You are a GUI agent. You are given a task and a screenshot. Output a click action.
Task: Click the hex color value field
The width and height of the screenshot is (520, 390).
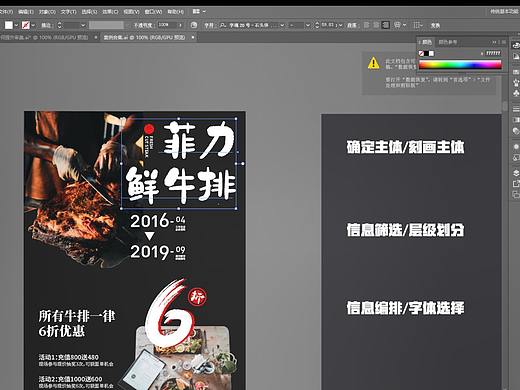click(x=493, y=53)
